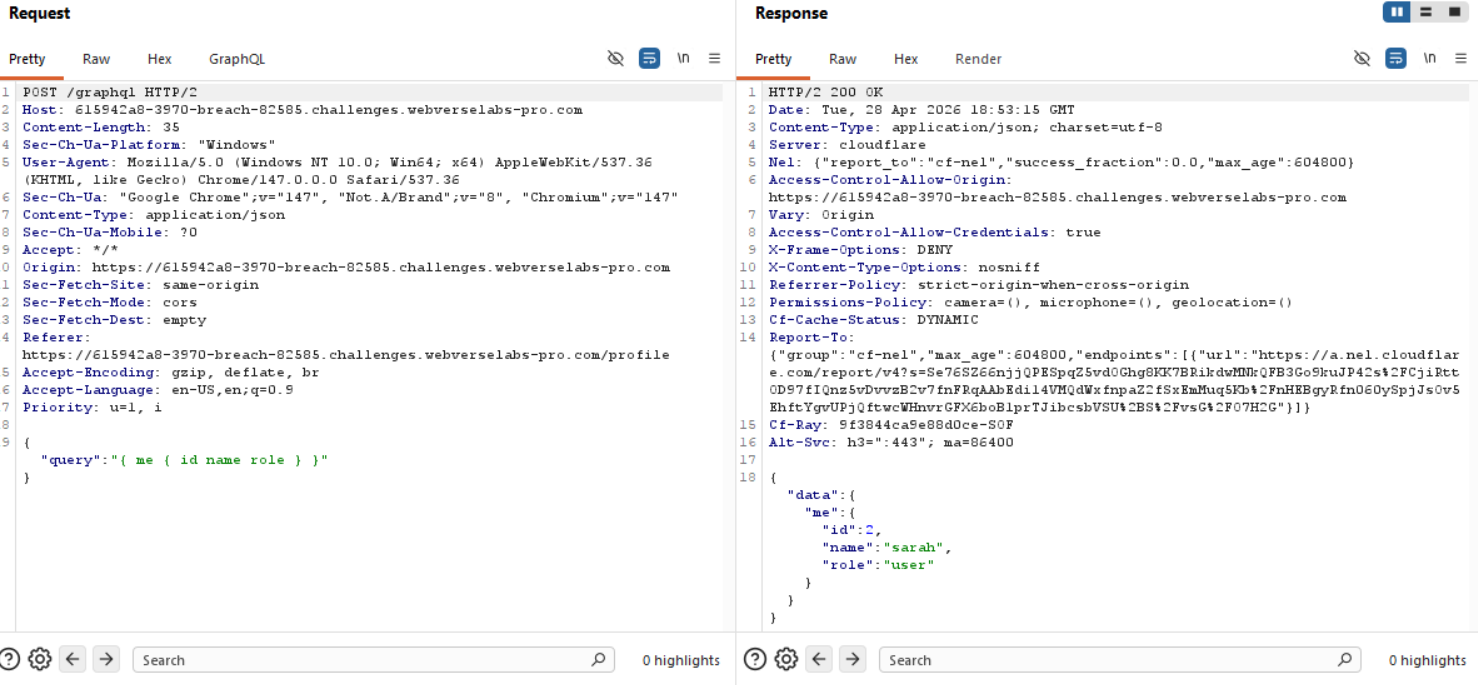The height and width of the screenshot is (685, 1478).
Task: Open the Request GraphQL tab
Action: point(237,59)
